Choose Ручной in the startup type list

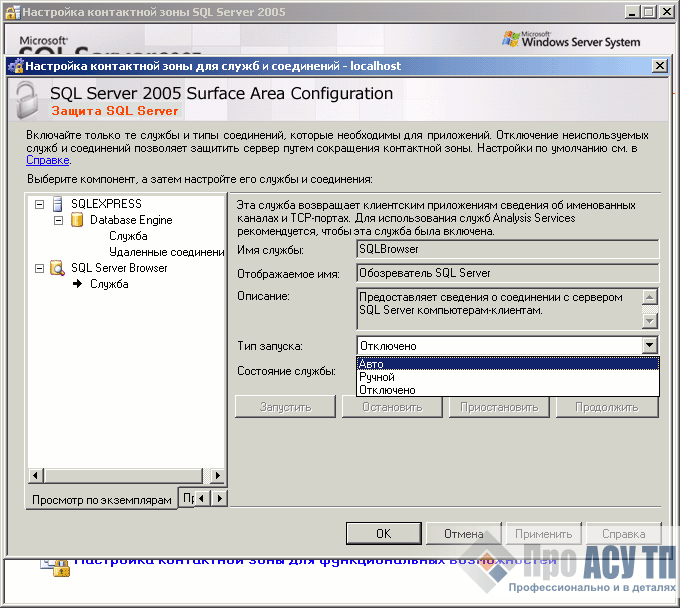(x=507, y=377)
